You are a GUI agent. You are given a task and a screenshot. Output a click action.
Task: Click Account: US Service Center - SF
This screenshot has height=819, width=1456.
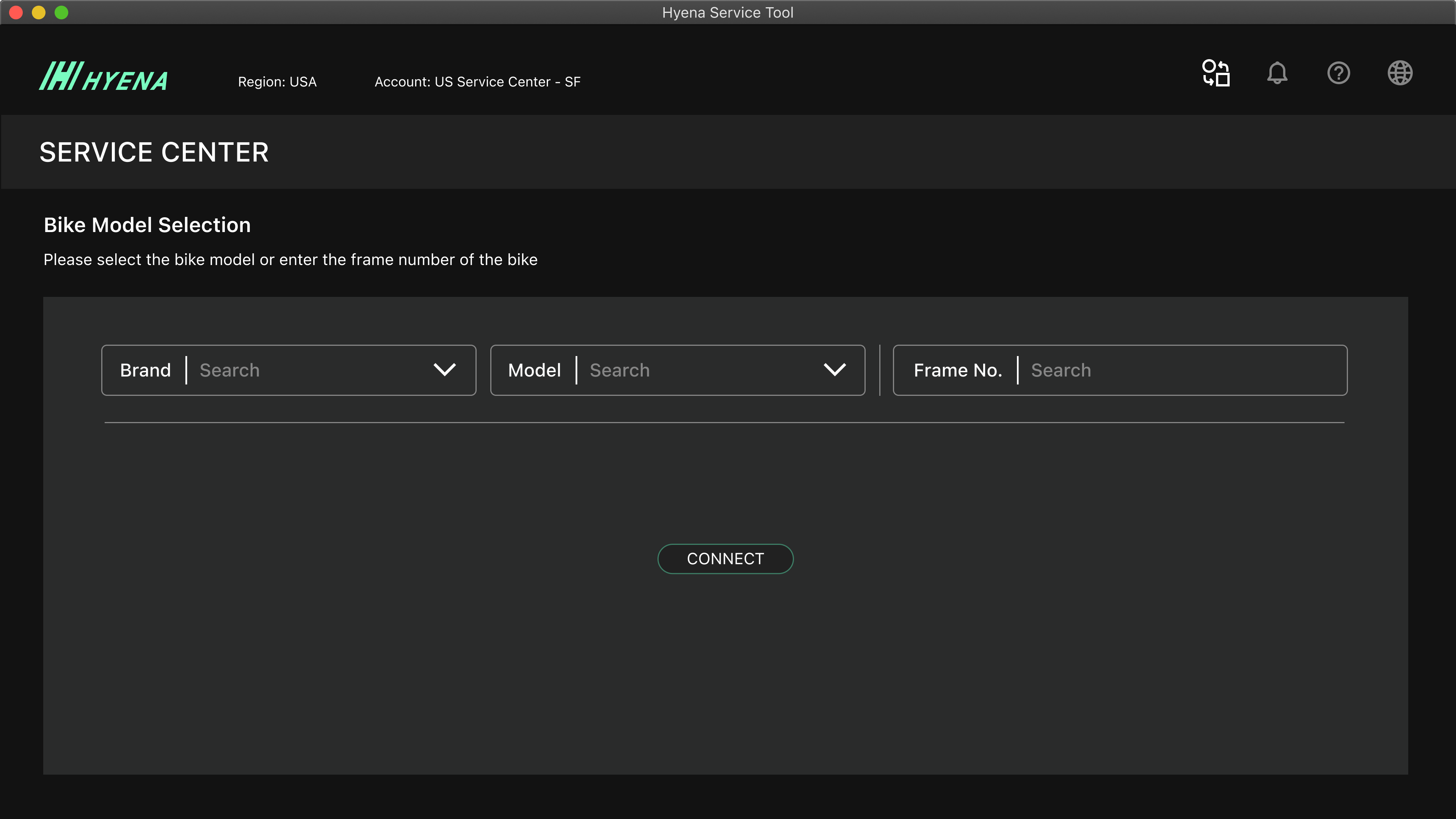(x=477, y=82)
